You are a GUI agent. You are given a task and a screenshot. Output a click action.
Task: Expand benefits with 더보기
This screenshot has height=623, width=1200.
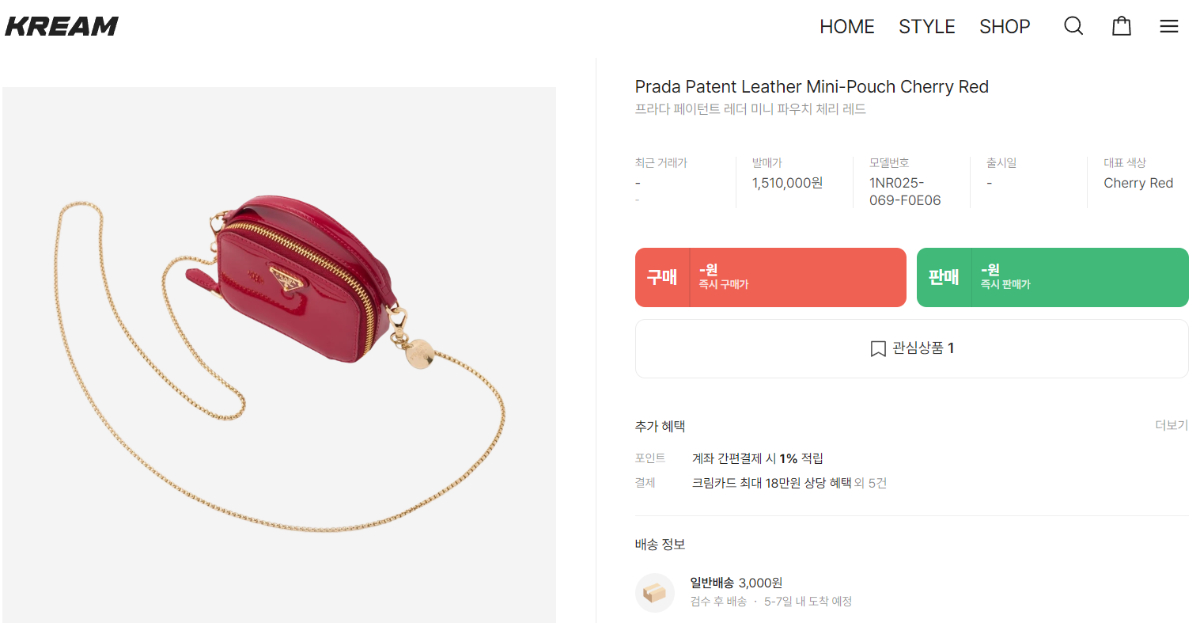coord(1172,425)
